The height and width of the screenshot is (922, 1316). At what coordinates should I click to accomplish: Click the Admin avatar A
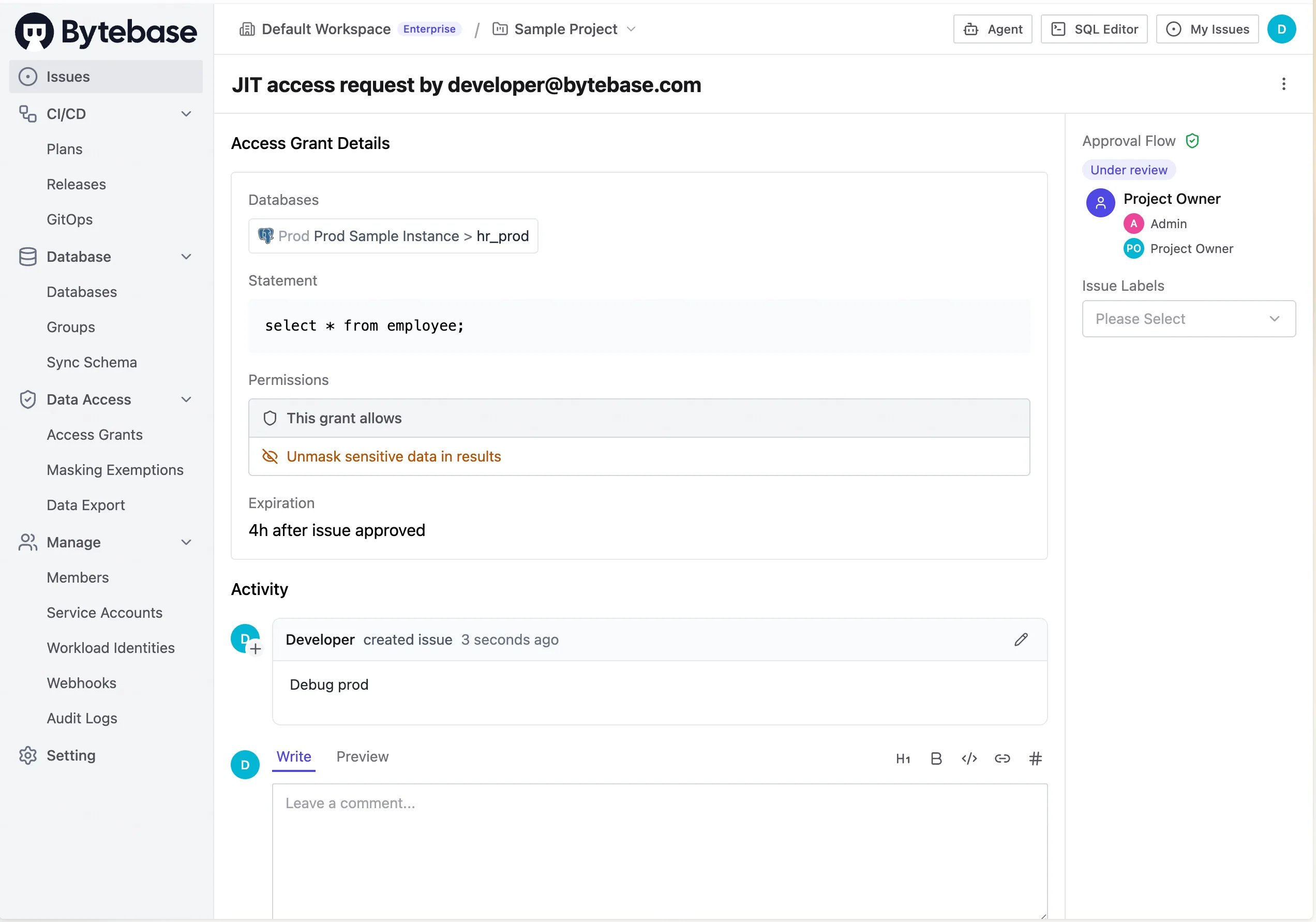tap(1133, 224)
